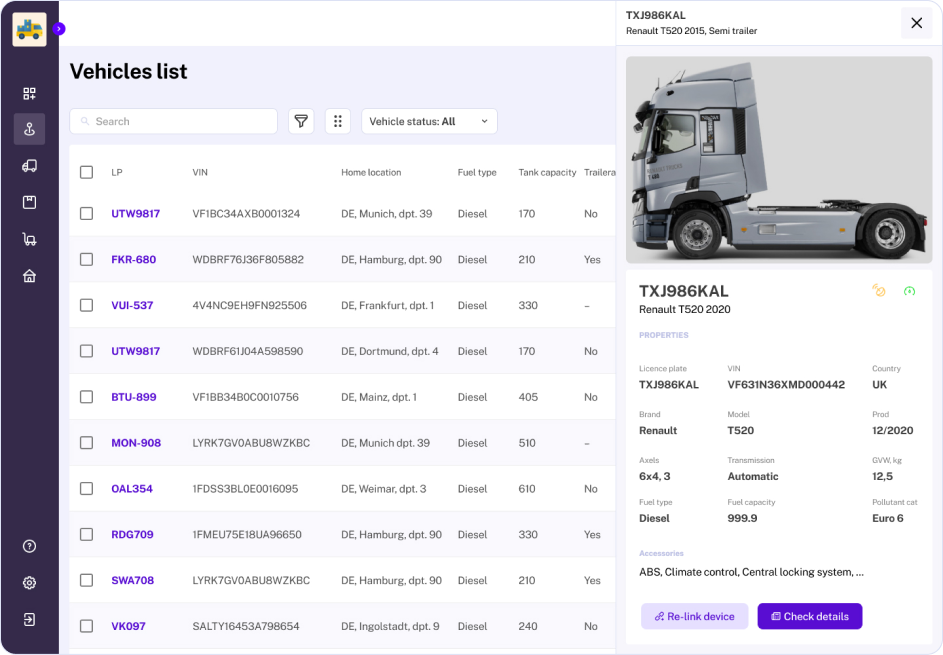This screenshot has height=655, width=943.
Task: Open the vehicles section via truck sidebar icon
Action: click(29, 165)
